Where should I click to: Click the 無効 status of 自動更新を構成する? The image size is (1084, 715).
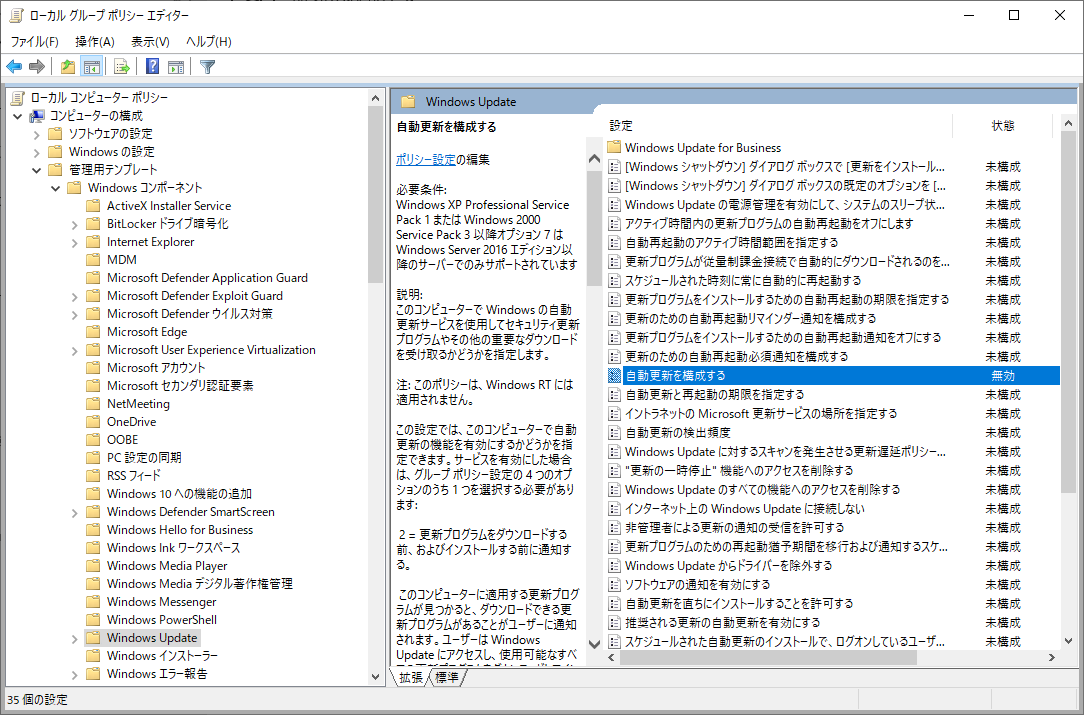click(x=1002, y=375)
